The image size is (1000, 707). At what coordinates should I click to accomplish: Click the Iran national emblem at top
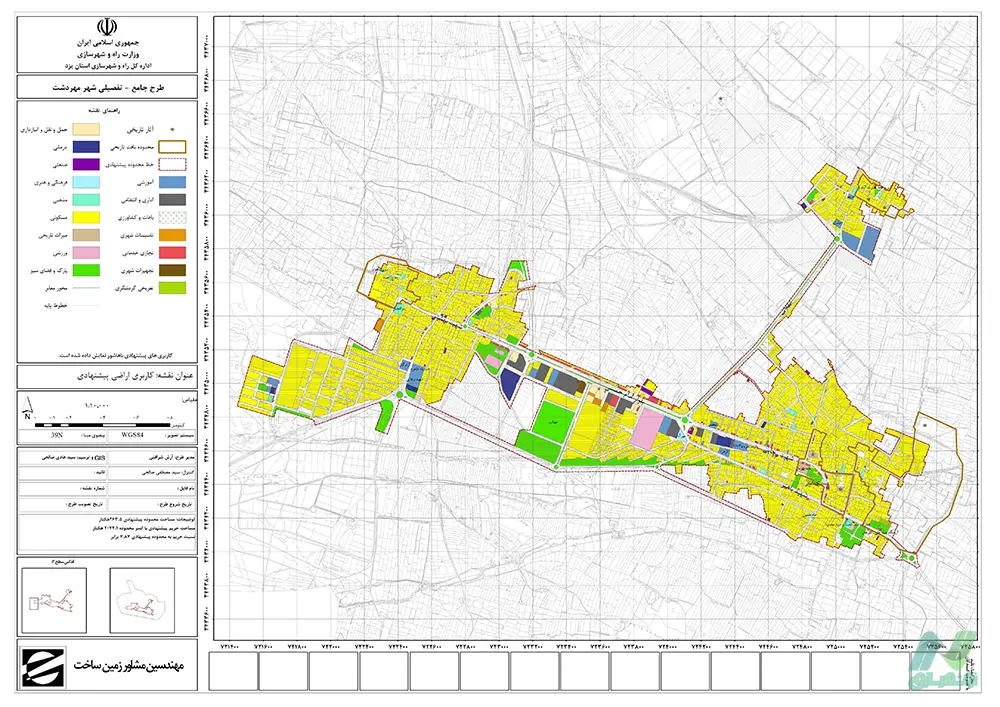click(107, 27)
